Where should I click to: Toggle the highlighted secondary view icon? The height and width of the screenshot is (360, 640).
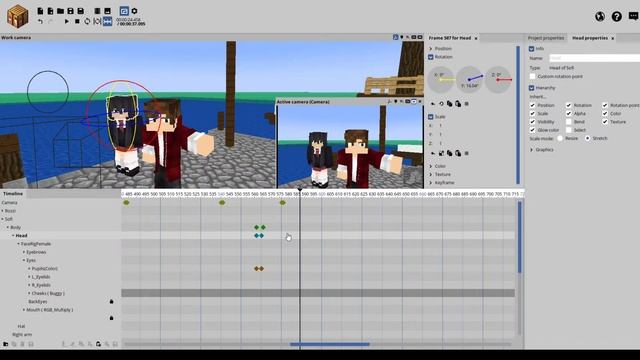124,11
